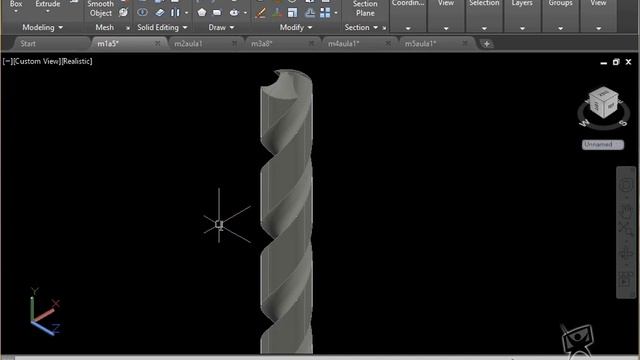This screenshot has width=640, height=360.
Task: Select the 3D gizmo axes icon in Modify
Action: tap(277, 13)
